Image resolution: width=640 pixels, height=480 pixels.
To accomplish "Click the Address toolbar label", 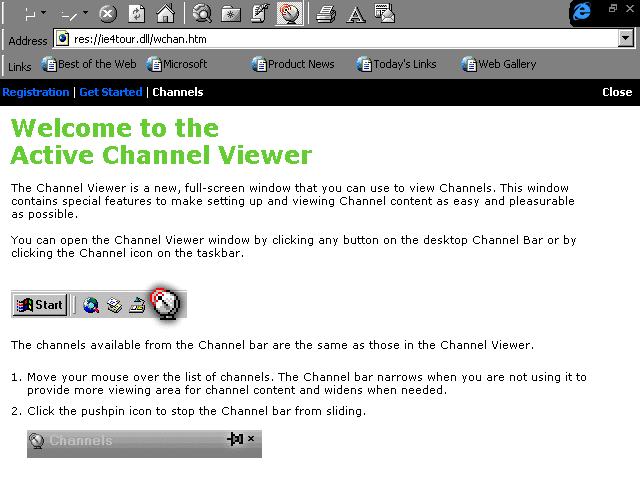I will 28,41.
